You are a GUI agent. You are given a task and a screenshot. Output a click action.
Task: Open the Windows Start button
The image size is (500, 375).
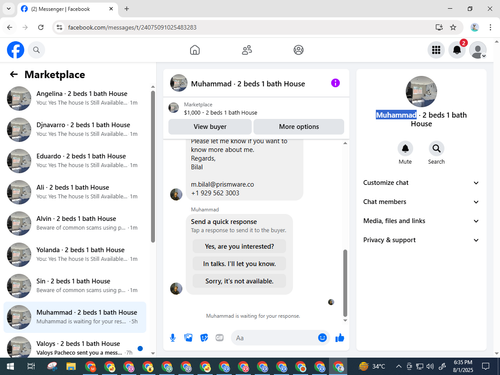pyautogui.click(x=10, y=367)
